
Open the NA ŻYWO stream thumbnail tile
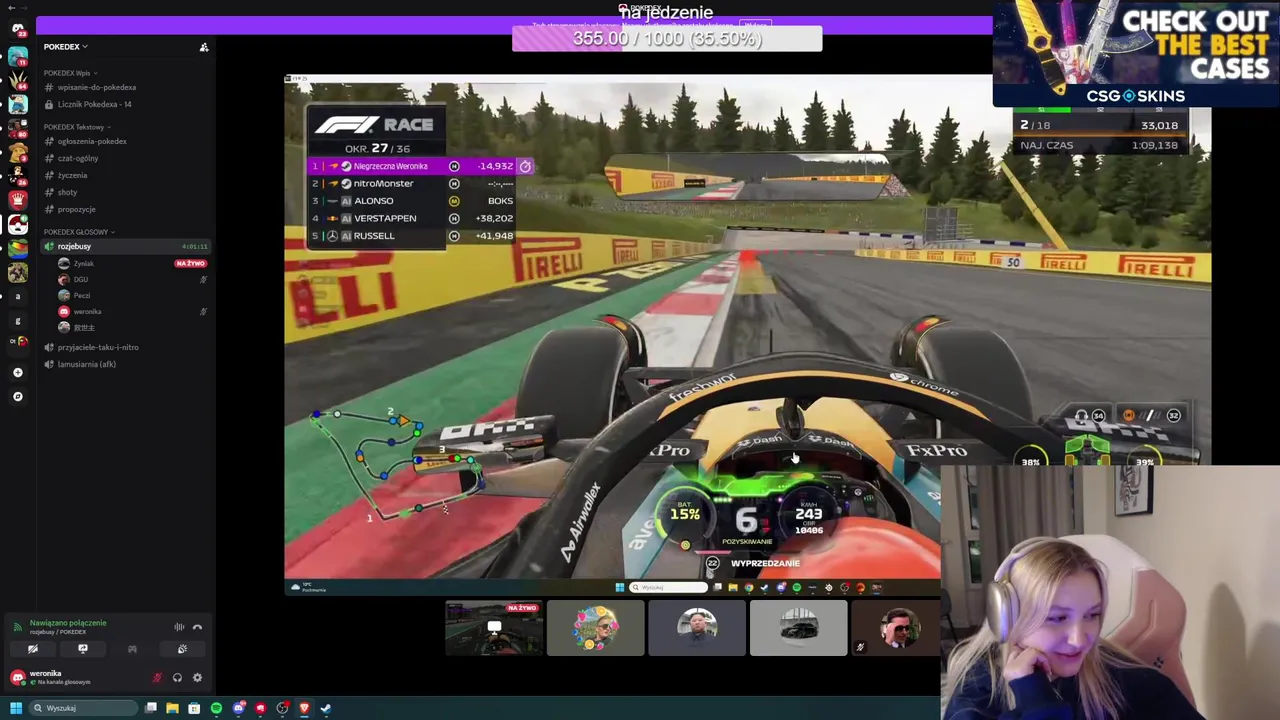[494, 628]
